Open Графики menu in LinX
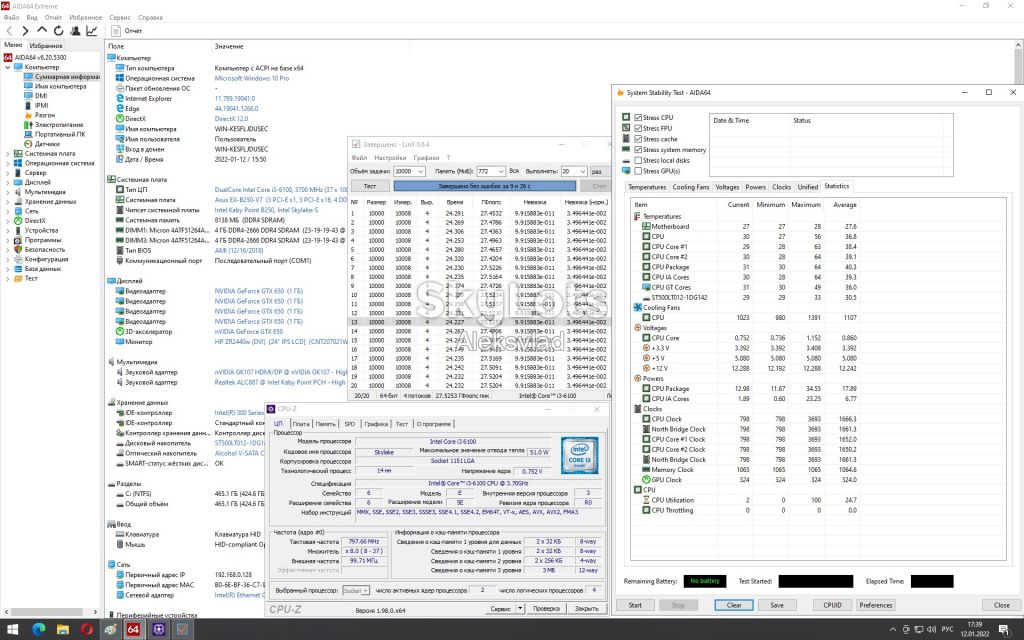The width and height of the screenshot is (1024, 640). pos(426,158)
